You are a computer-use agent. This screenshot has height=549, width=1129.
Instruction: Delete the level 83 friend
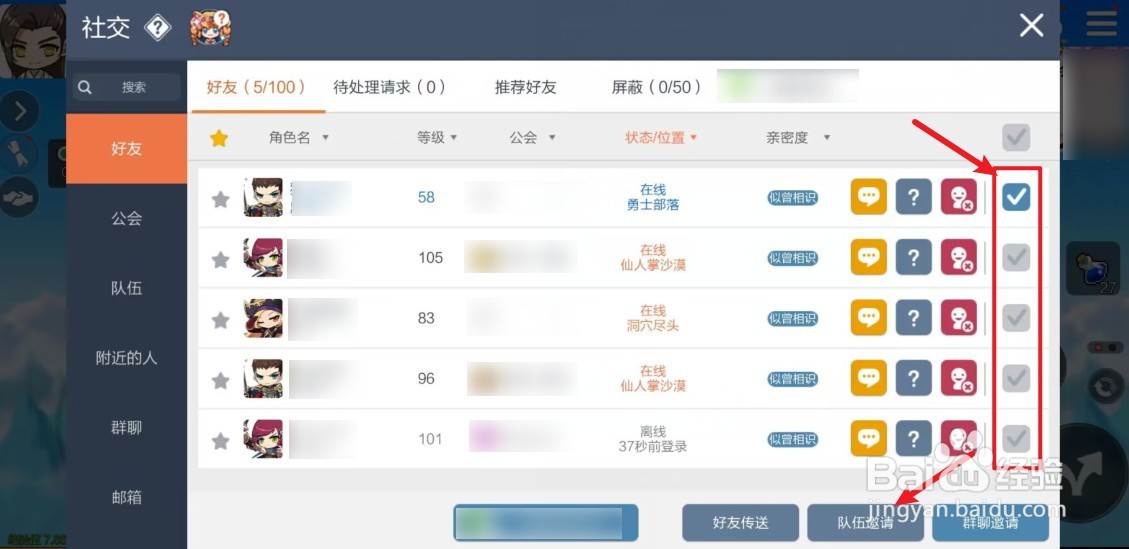pos(959,318)
